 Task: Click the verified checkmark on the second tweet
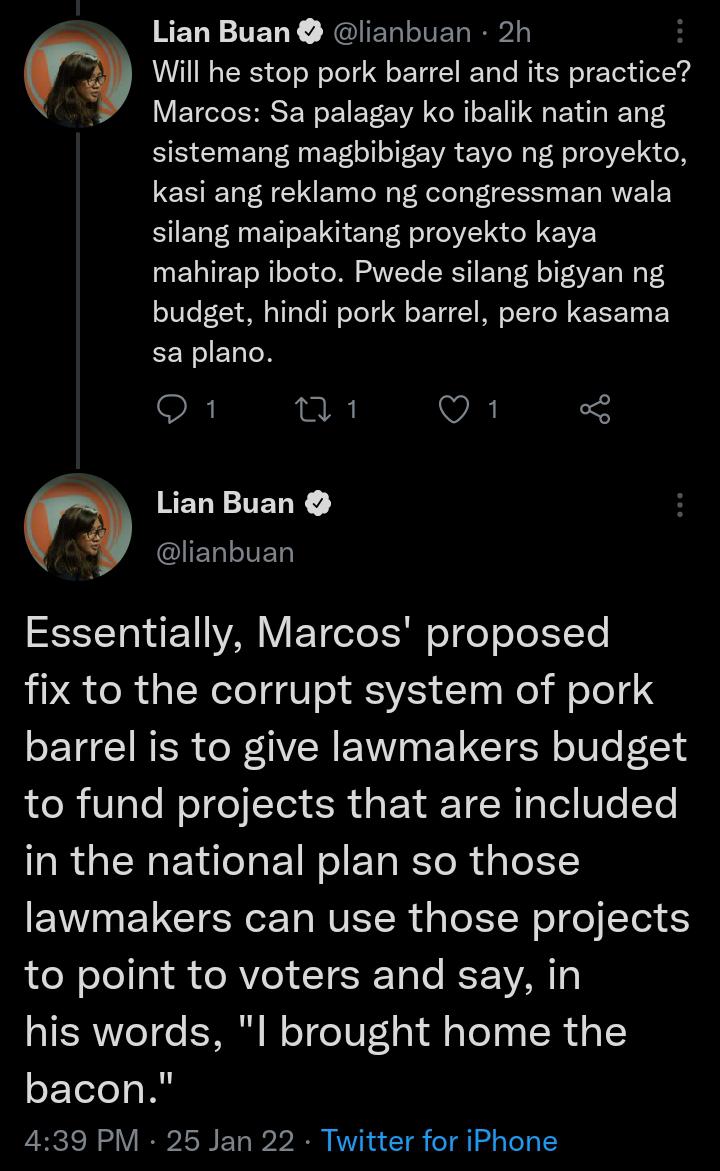point(319,503)
